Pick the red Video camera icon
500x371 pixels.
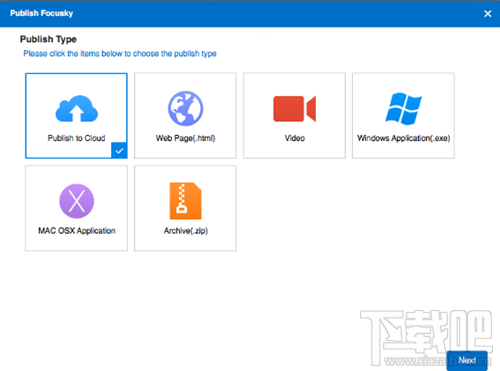pyautogui.click(x=295, y=109)
